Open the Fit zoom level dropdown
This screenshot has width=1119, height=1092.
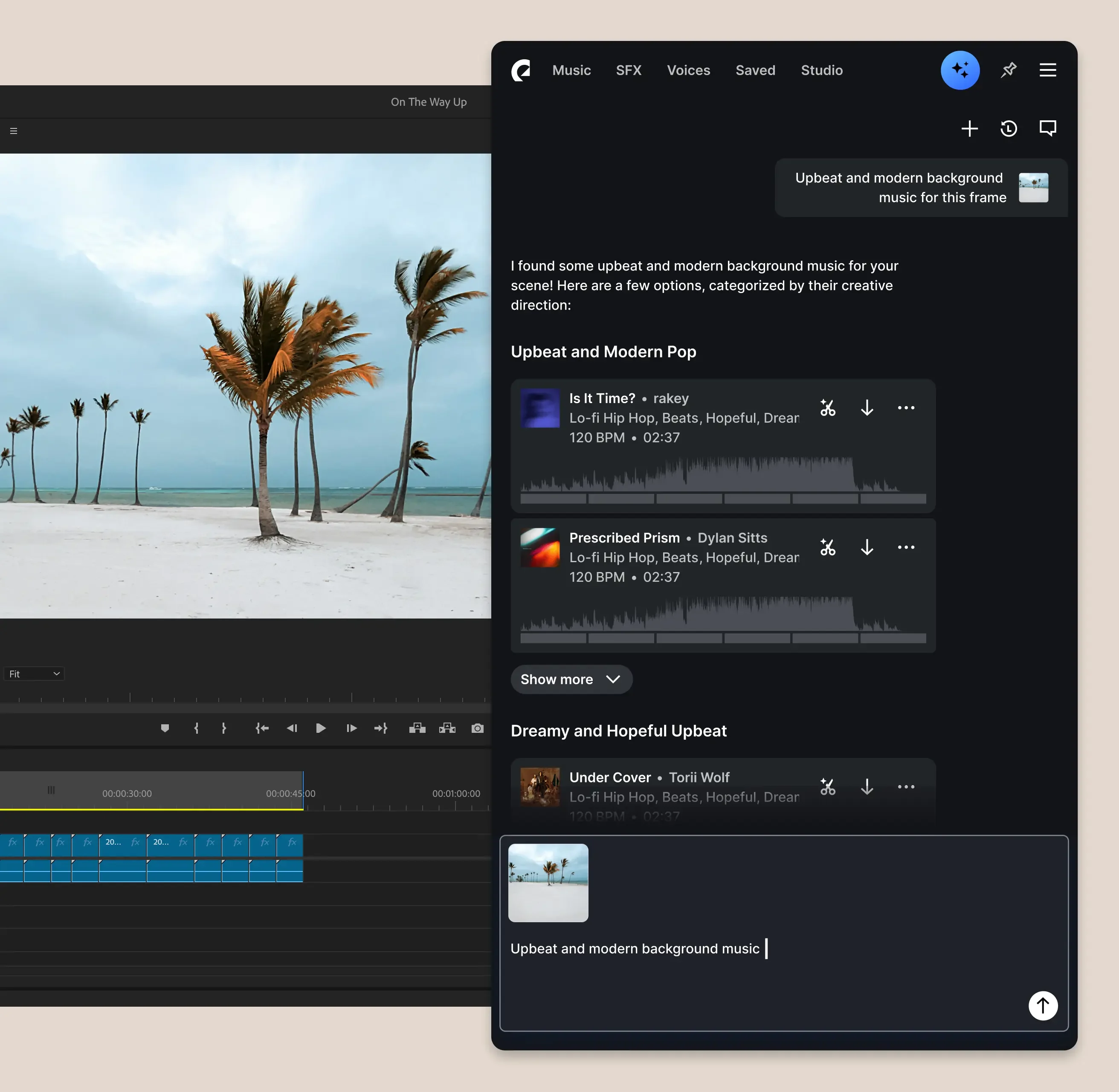coord(34,674)
